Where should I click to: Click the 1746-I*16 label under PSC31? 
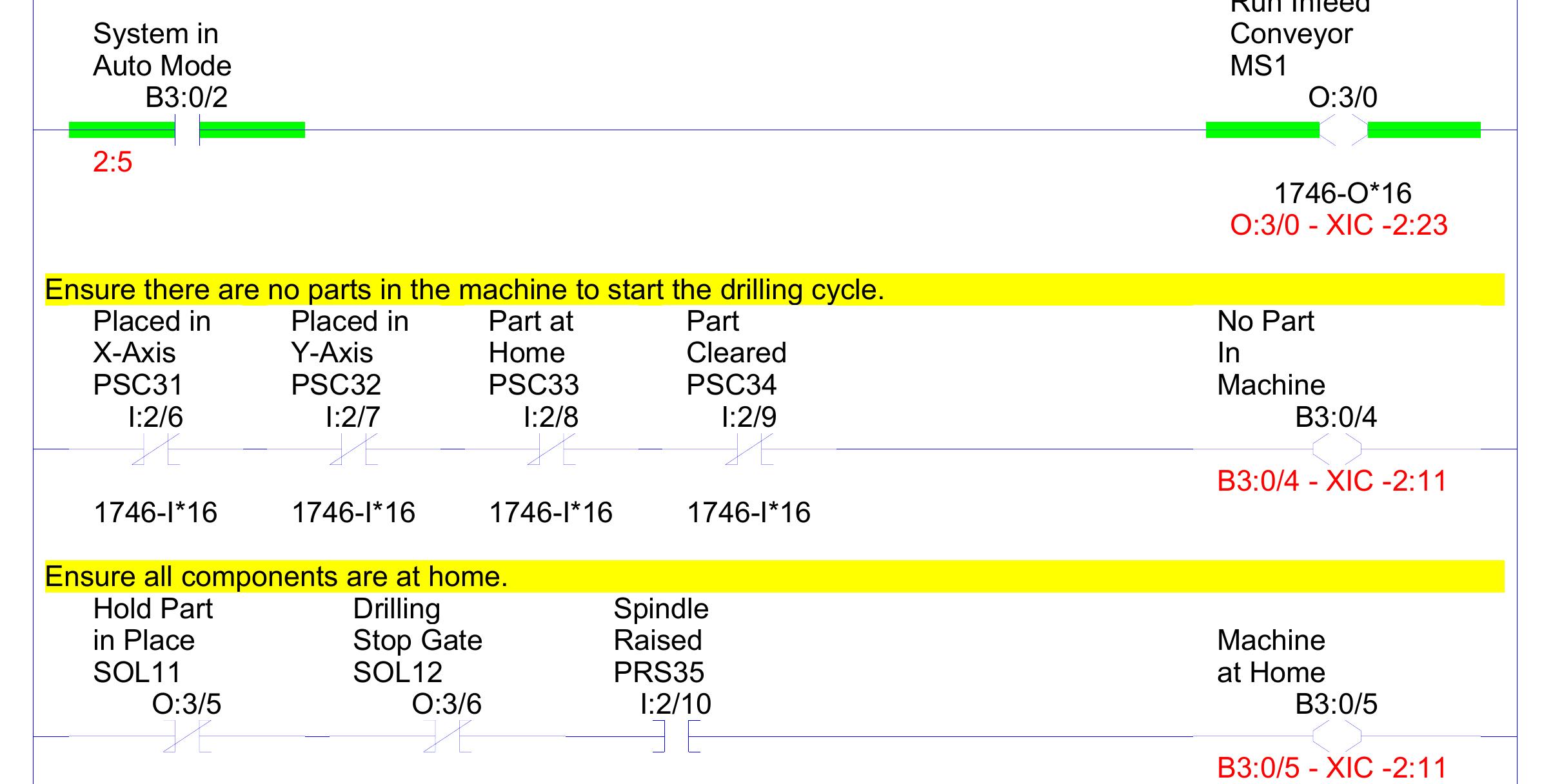155,513
